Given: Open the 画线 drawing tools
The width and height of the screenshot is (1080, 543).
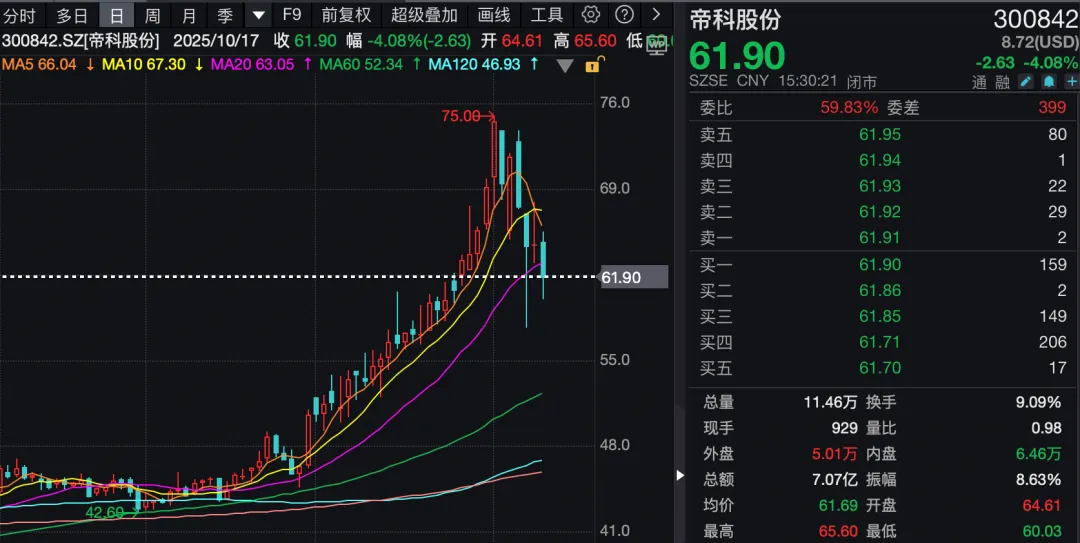Looking at the screenshot, I should tap(494, 15).
